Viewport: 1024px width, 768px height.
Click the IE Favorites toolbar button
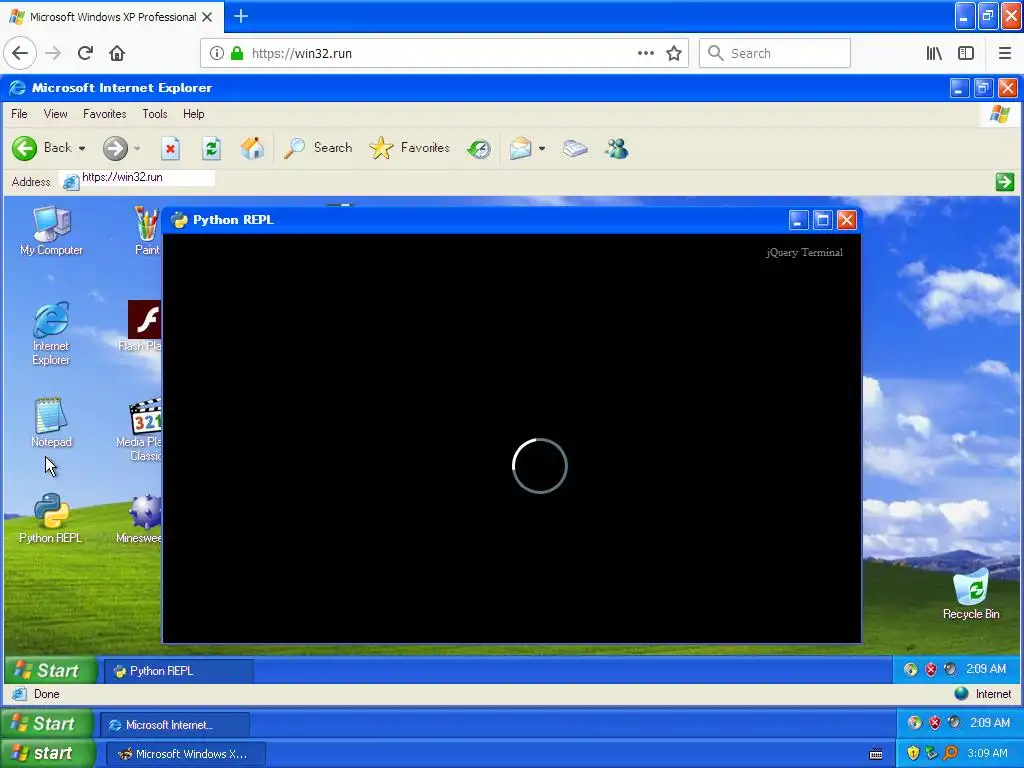[x=409, y=148]
